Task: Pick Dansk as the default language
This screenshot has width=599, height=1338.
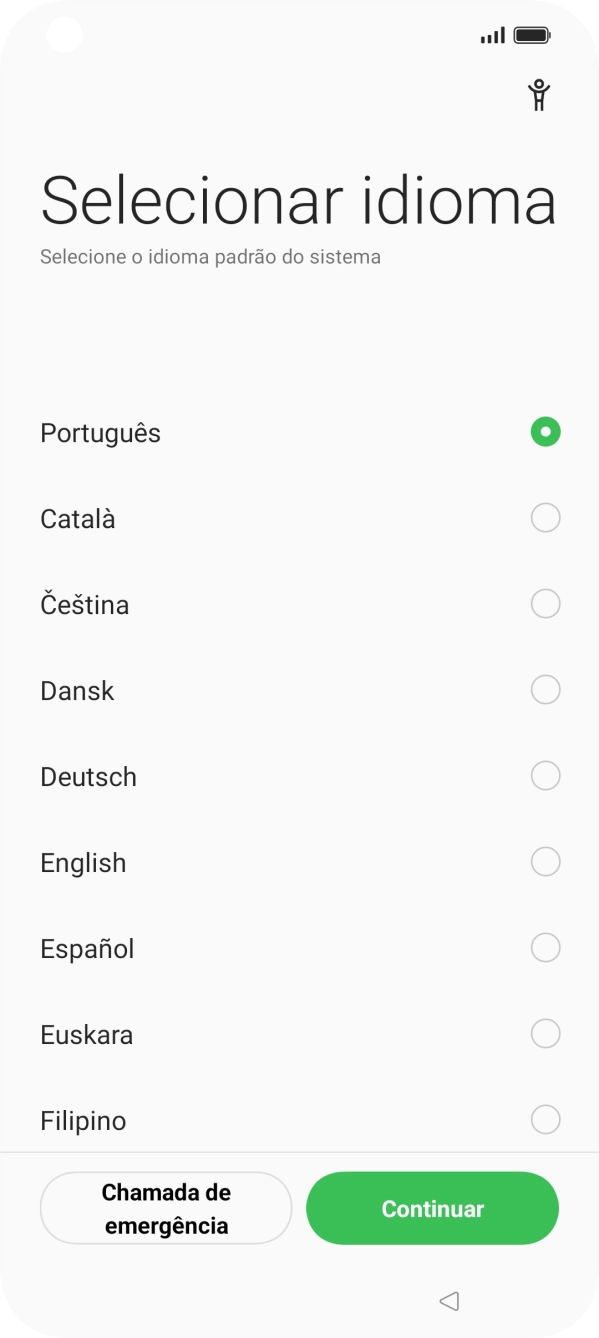Action: point(544,689)
